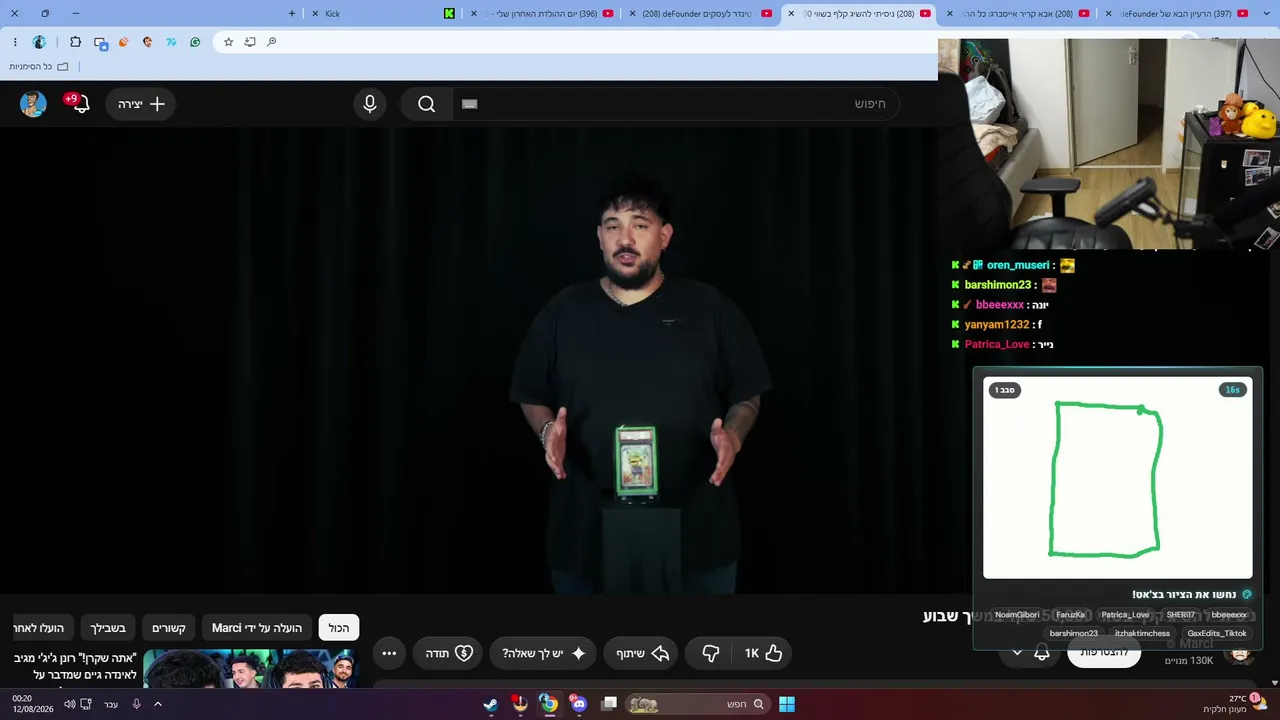1280x720 pixels.
Task: Click the video player to pause
Action: [469, 360]
